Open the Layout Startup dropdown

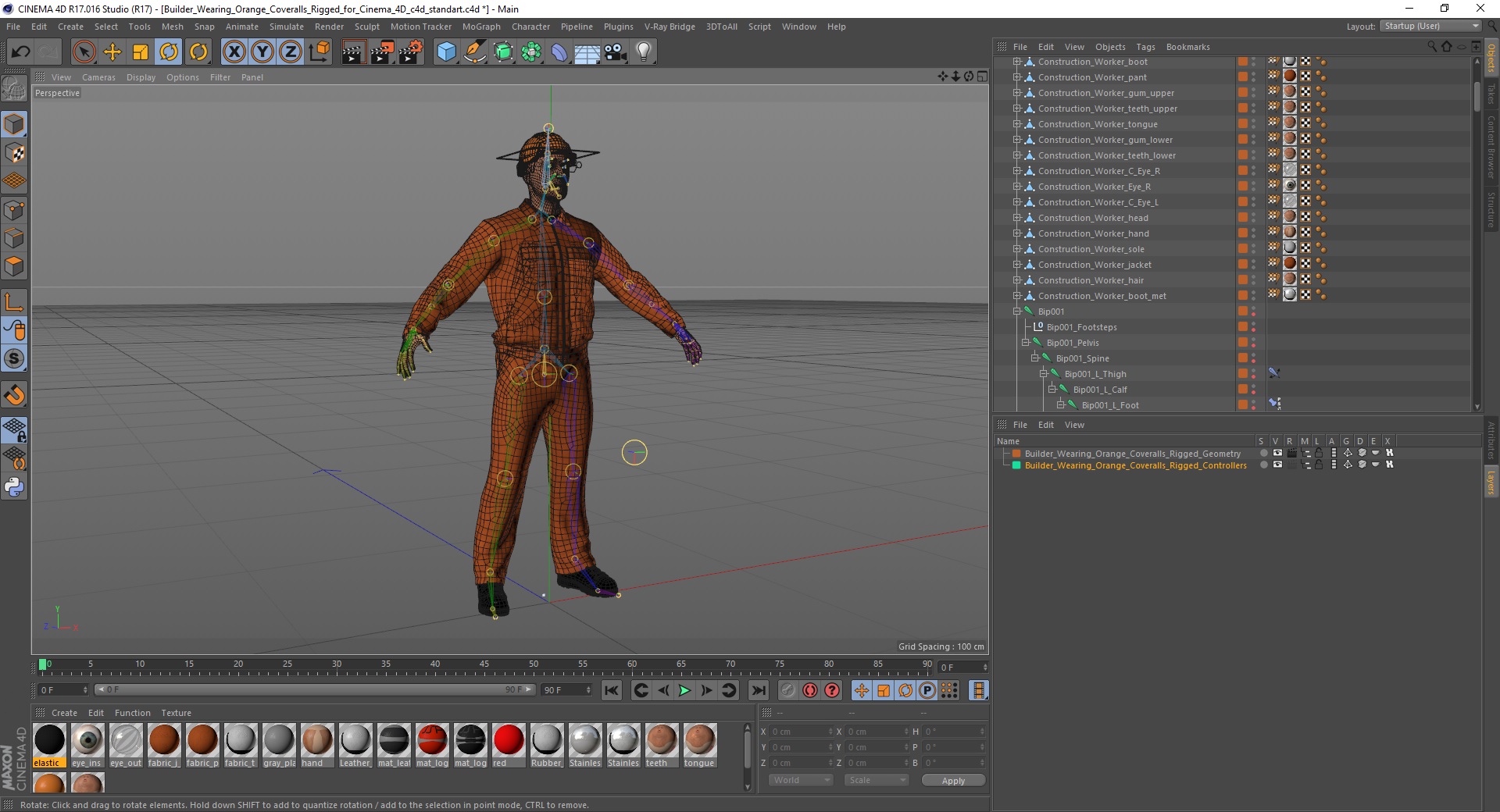(1430, 27)
